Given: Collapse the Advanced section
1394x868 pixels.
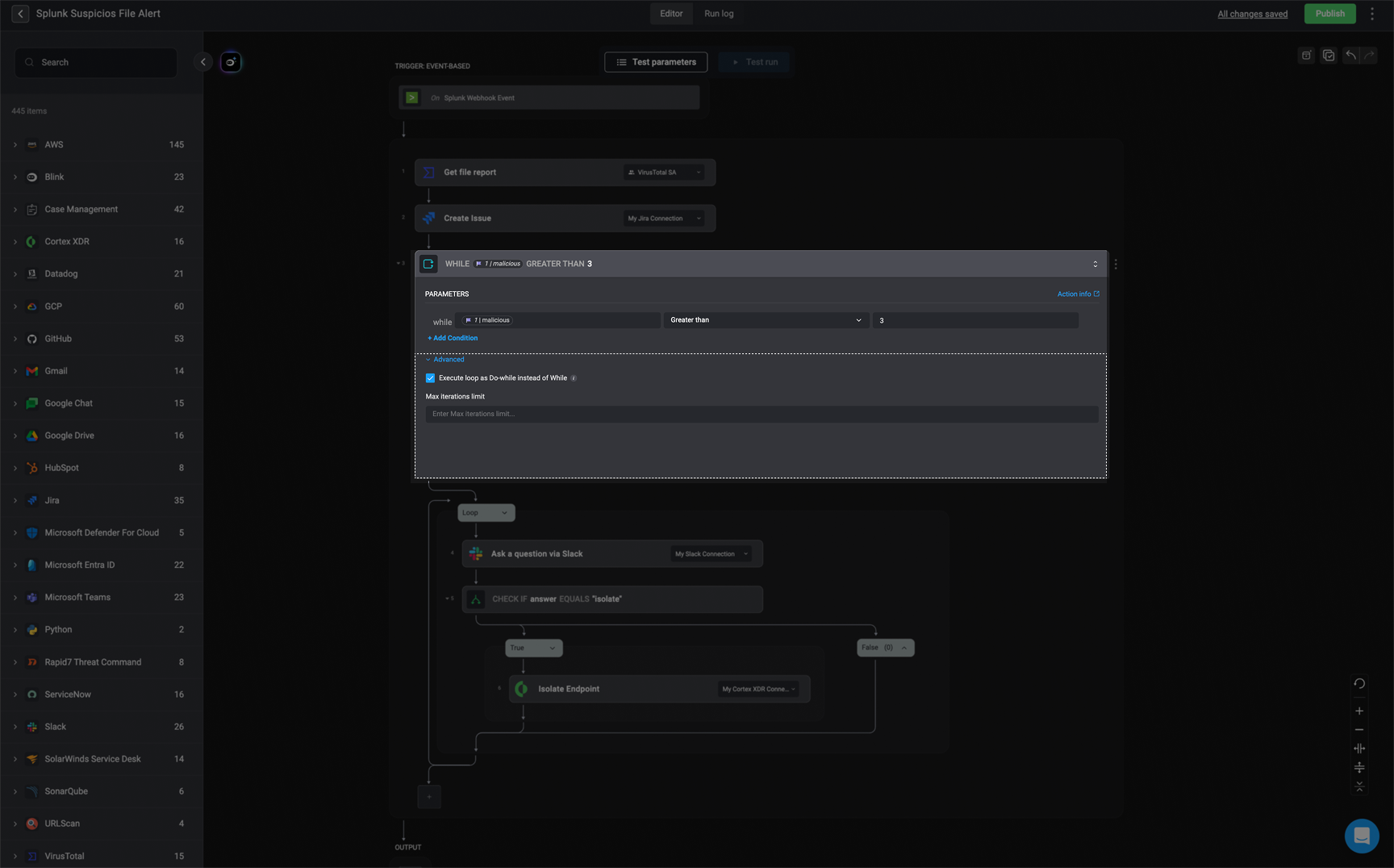Looking at the screenshot, I should point(444,360).
